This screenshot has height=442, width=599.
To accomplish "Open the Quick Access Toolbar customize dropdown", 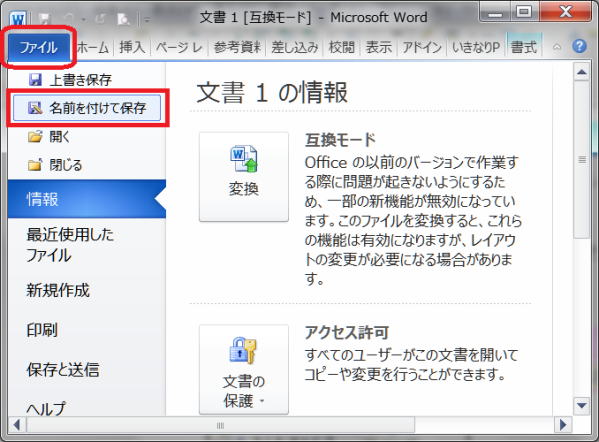I will pyautogui.click(x=147, y=19).
